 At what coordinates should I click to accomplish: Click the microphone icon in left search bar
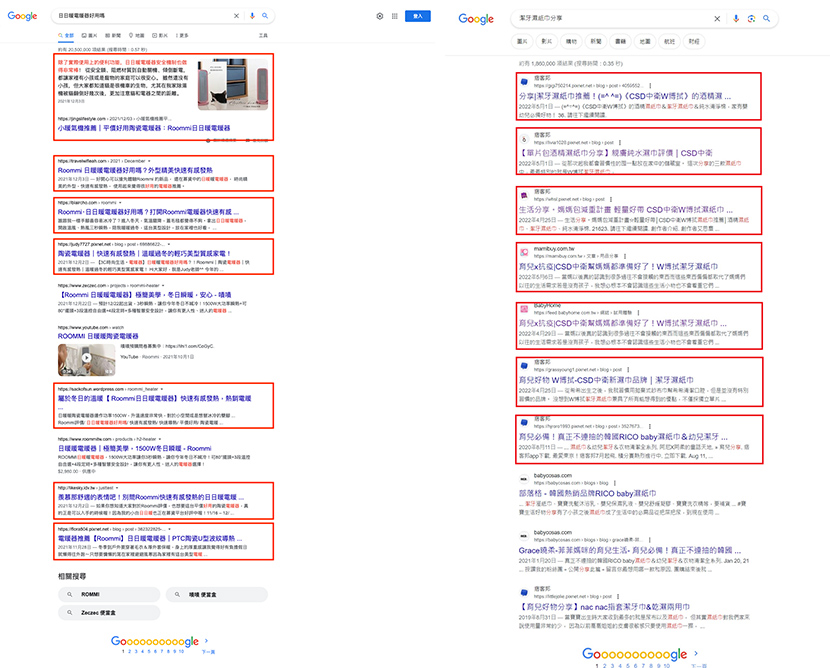[x=251, y=16]
